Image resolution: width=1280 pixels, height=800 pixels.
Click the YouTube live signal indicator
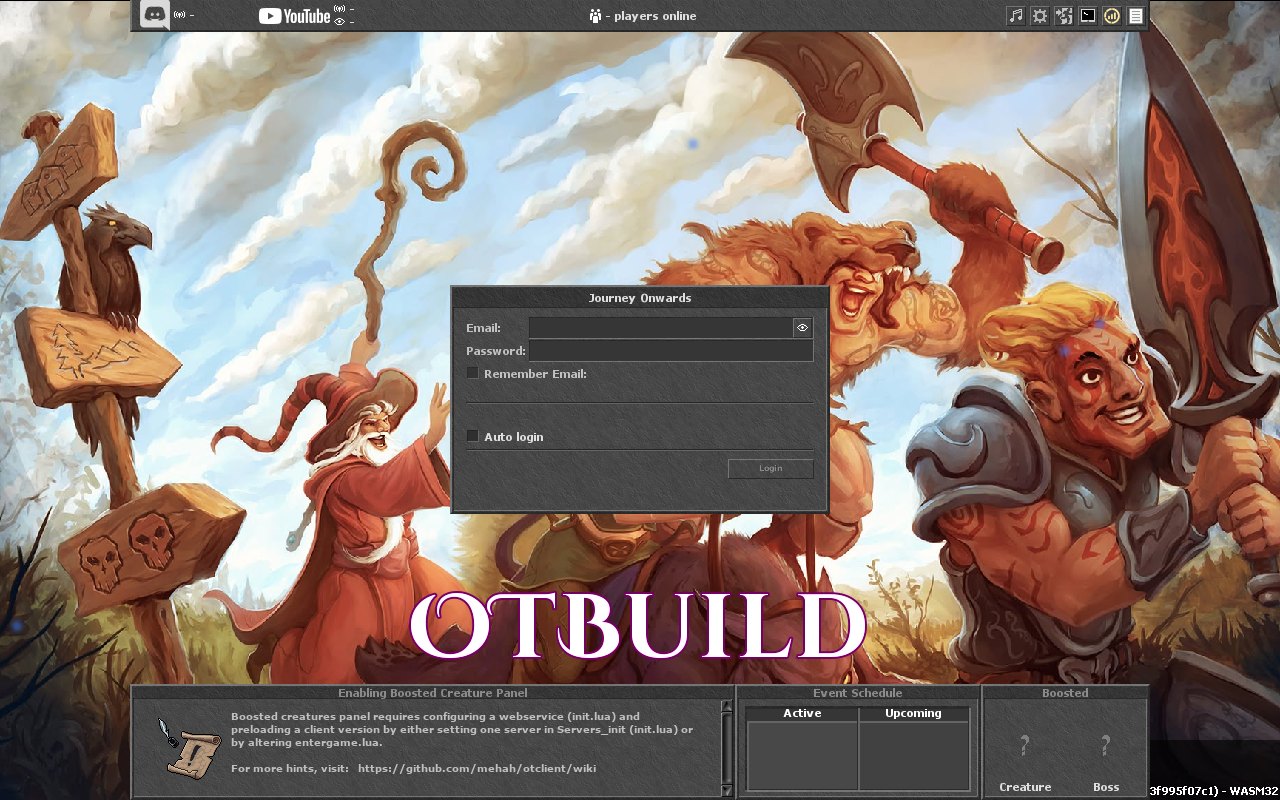coord(340,10)
